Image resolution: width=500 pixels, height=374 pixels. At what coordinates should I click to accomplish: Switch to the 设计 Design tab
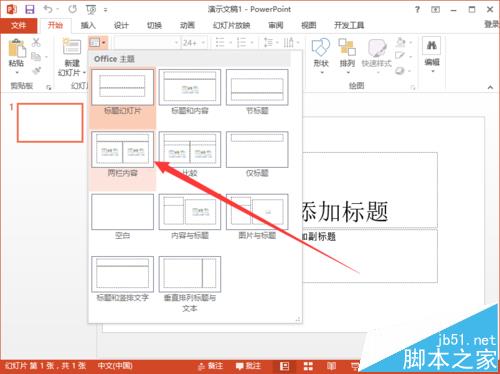(x=121, y=25)
